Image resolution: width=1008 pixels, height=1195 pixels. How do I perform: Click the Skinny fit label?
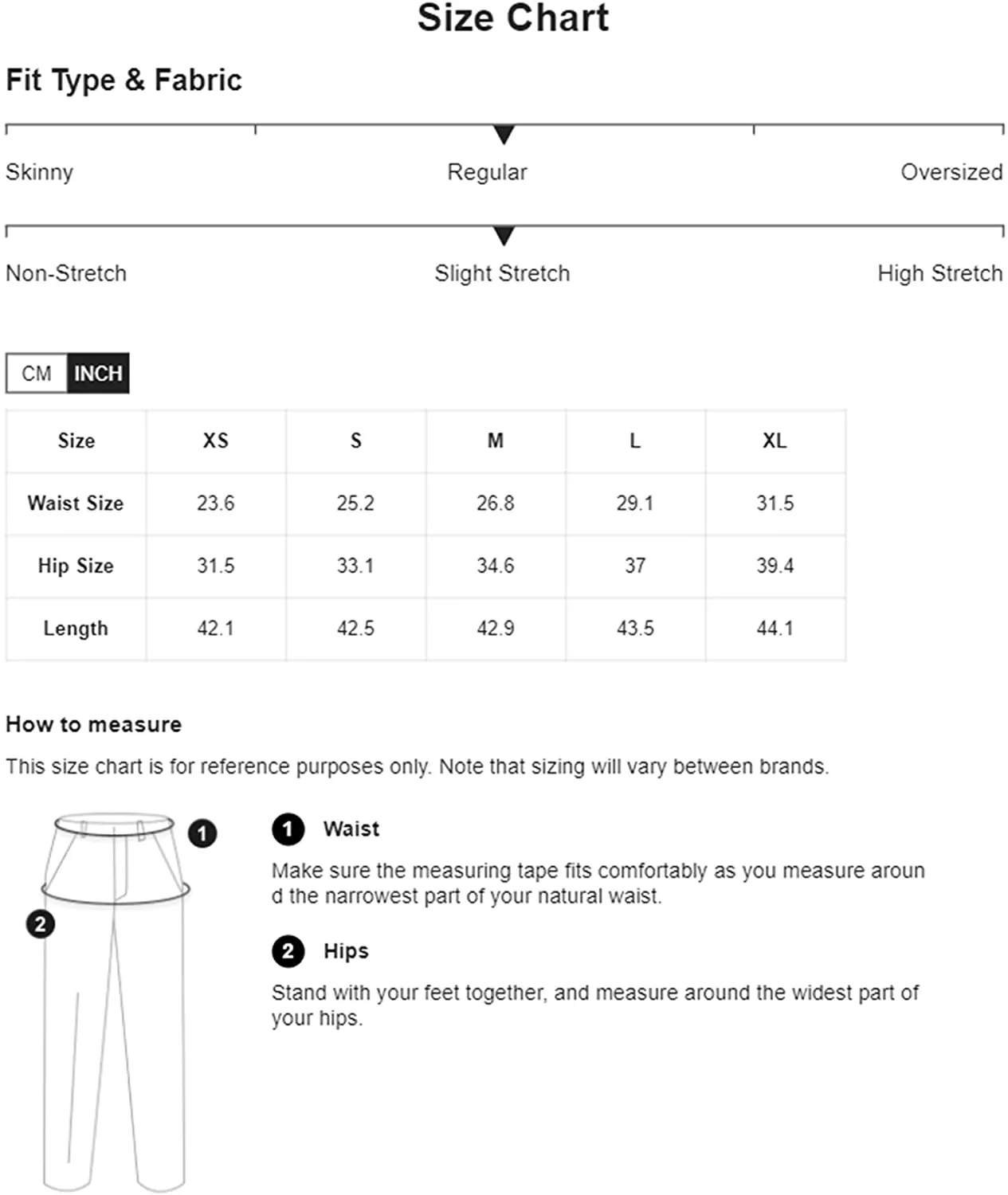(x=39, y=172)
